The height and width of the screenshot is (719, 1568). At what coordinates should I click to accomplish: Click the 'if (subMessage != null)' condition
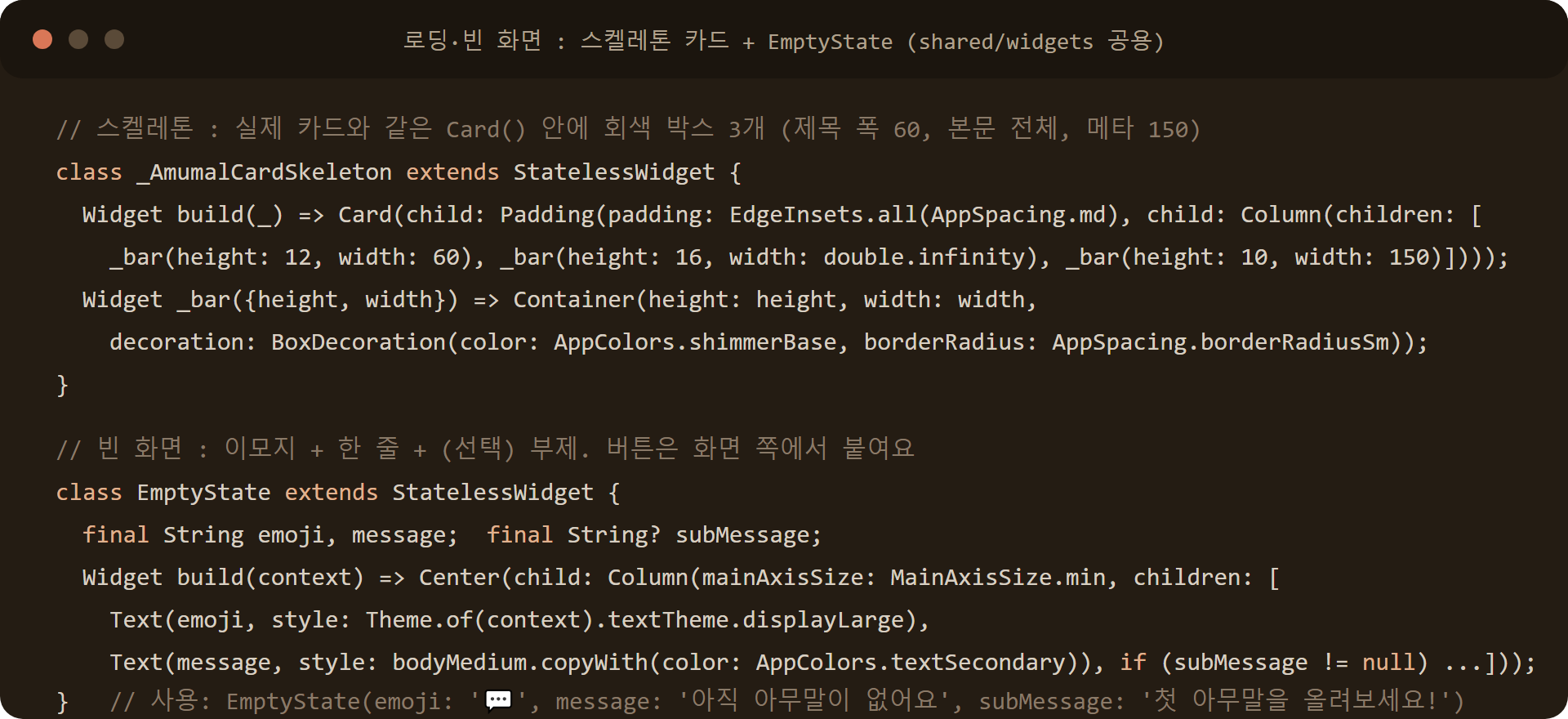click(x=1273, y=663)
